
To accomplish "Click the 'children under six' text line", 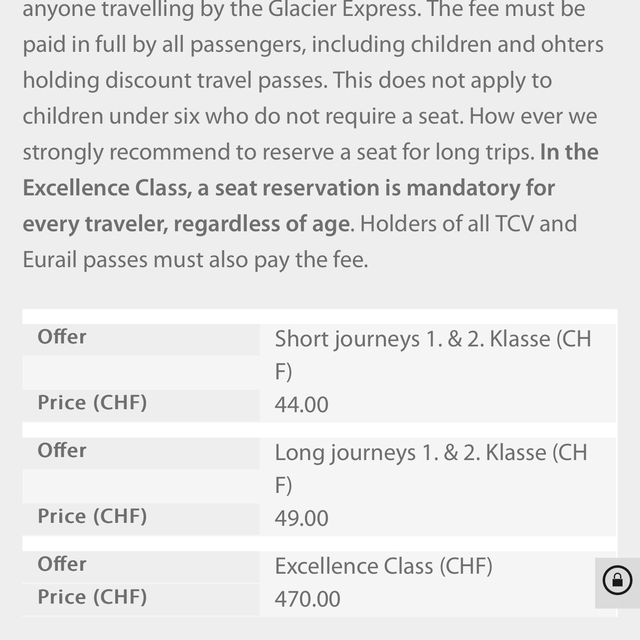I will point(111,116).
